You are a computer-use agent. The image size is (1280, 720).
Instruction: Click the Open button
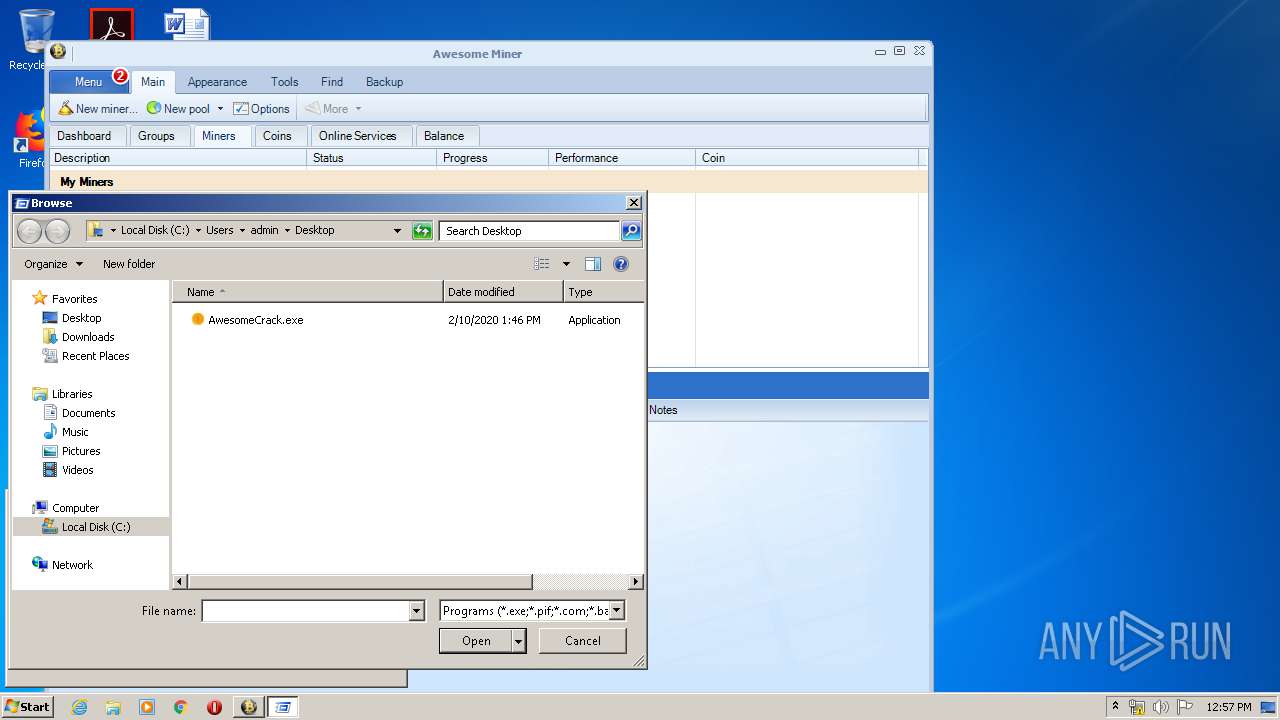click(476, 641)
